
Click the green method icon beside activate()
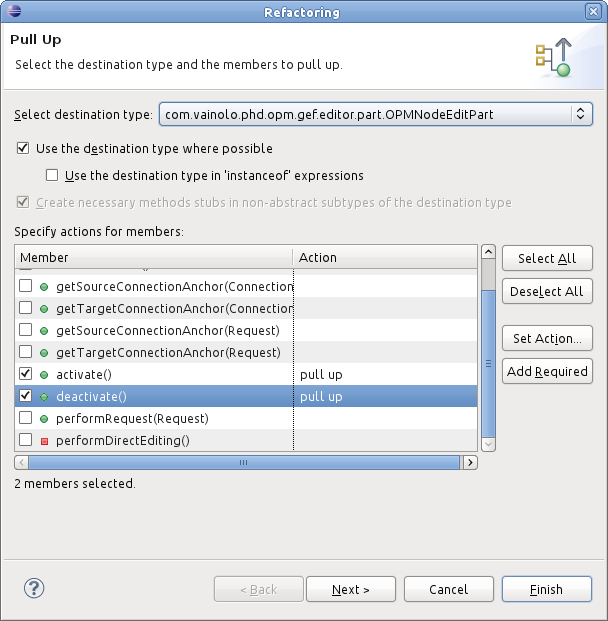point(44,375)
